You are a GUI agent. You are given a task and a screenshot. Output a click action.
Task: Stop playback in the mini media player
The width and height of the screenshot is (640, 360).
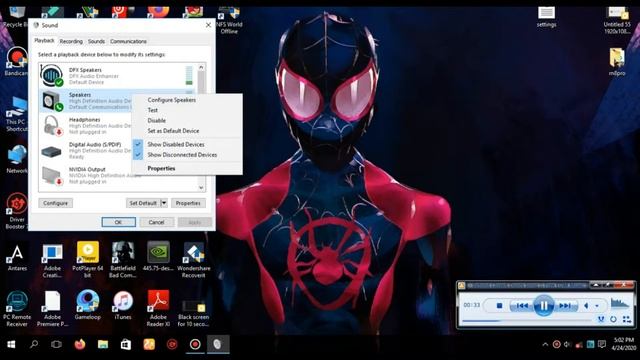point(499,305)
